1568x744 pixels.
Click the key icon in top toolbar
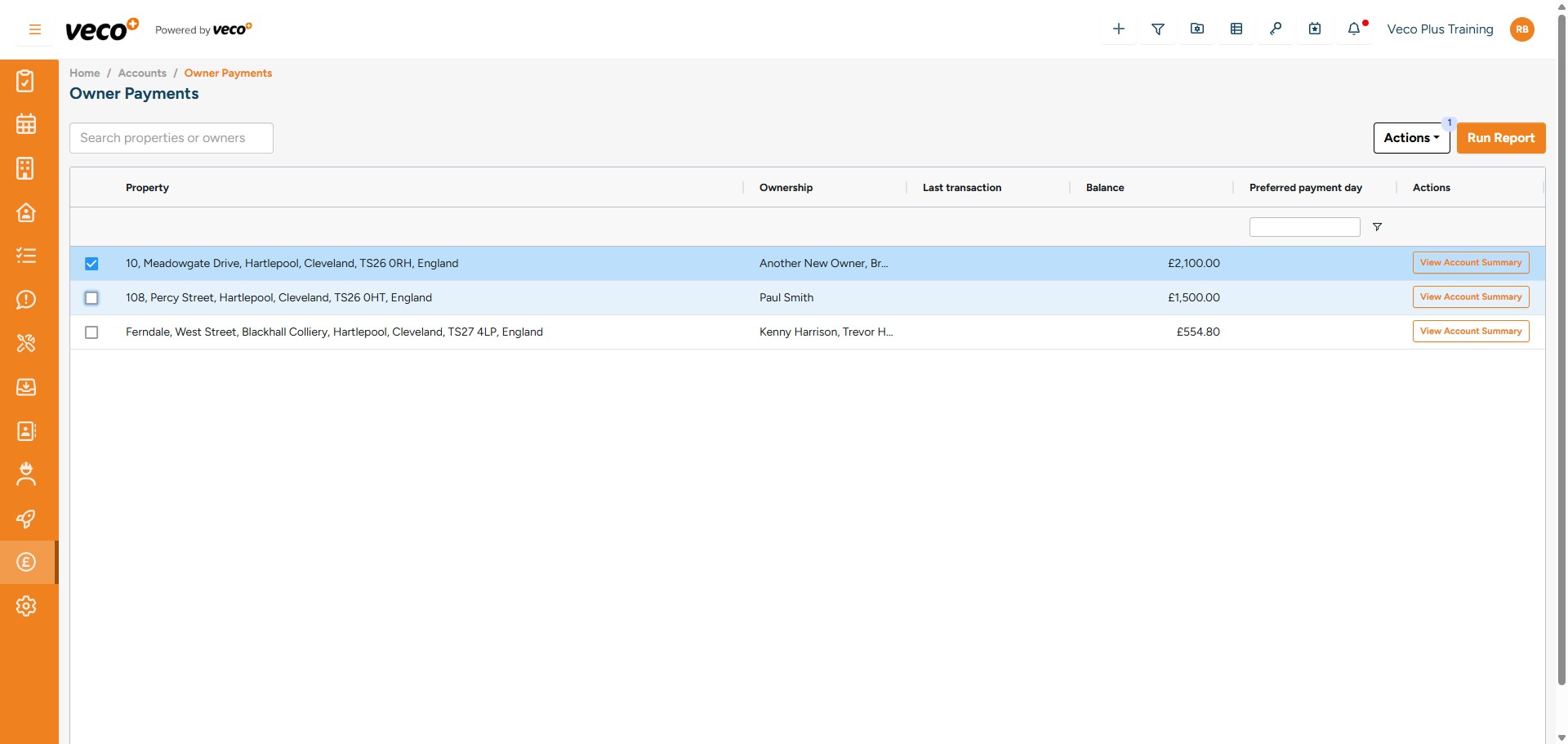click(1276, 29)
